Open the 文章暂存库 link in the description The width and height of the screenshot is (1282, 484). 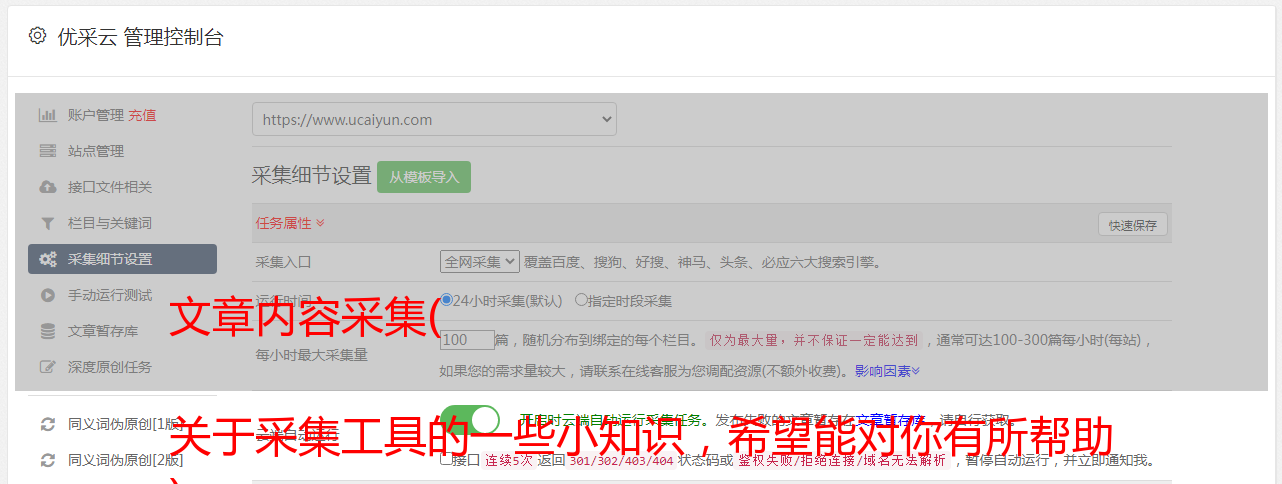(890, 420)
